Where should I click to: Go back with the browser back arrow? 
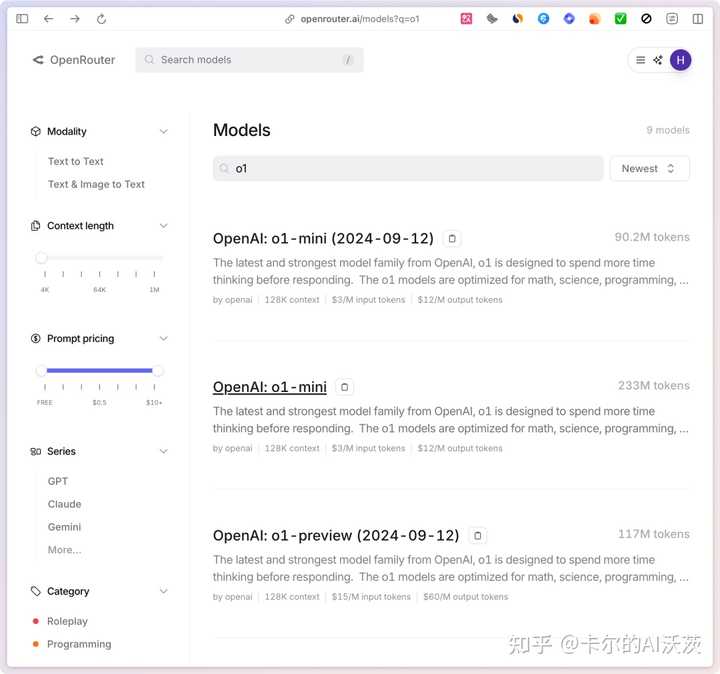(x=48, y=19)
